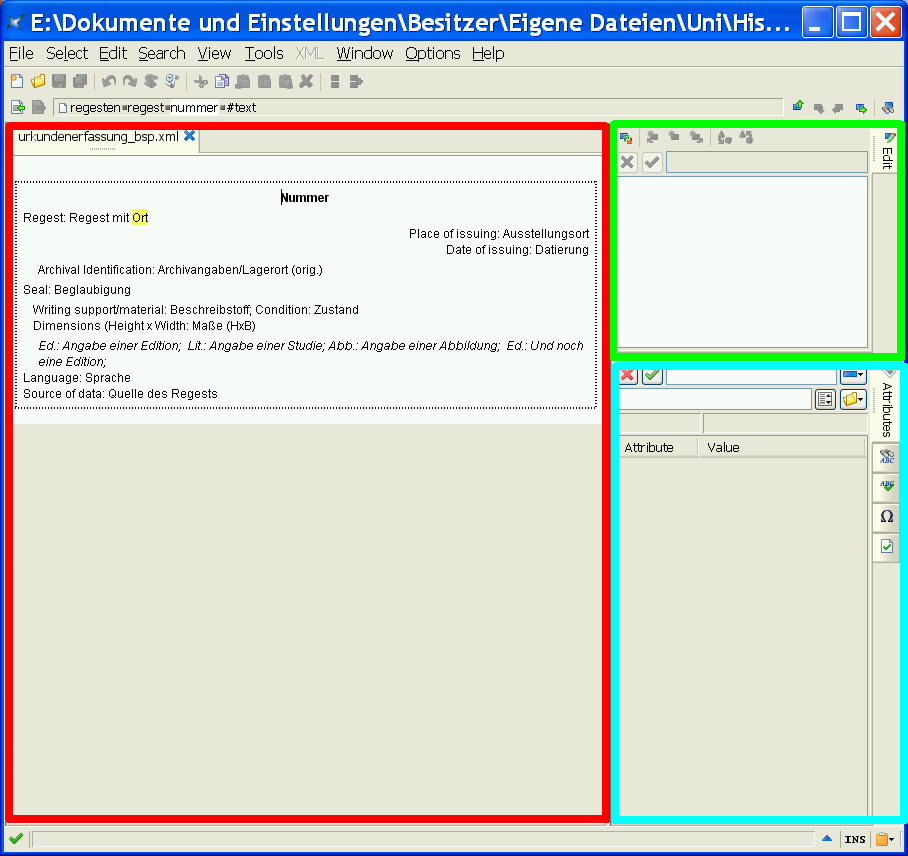Click the middle Paste clipboard icon
The height and width of the screenshot is (856, 908).
[264, 82]
